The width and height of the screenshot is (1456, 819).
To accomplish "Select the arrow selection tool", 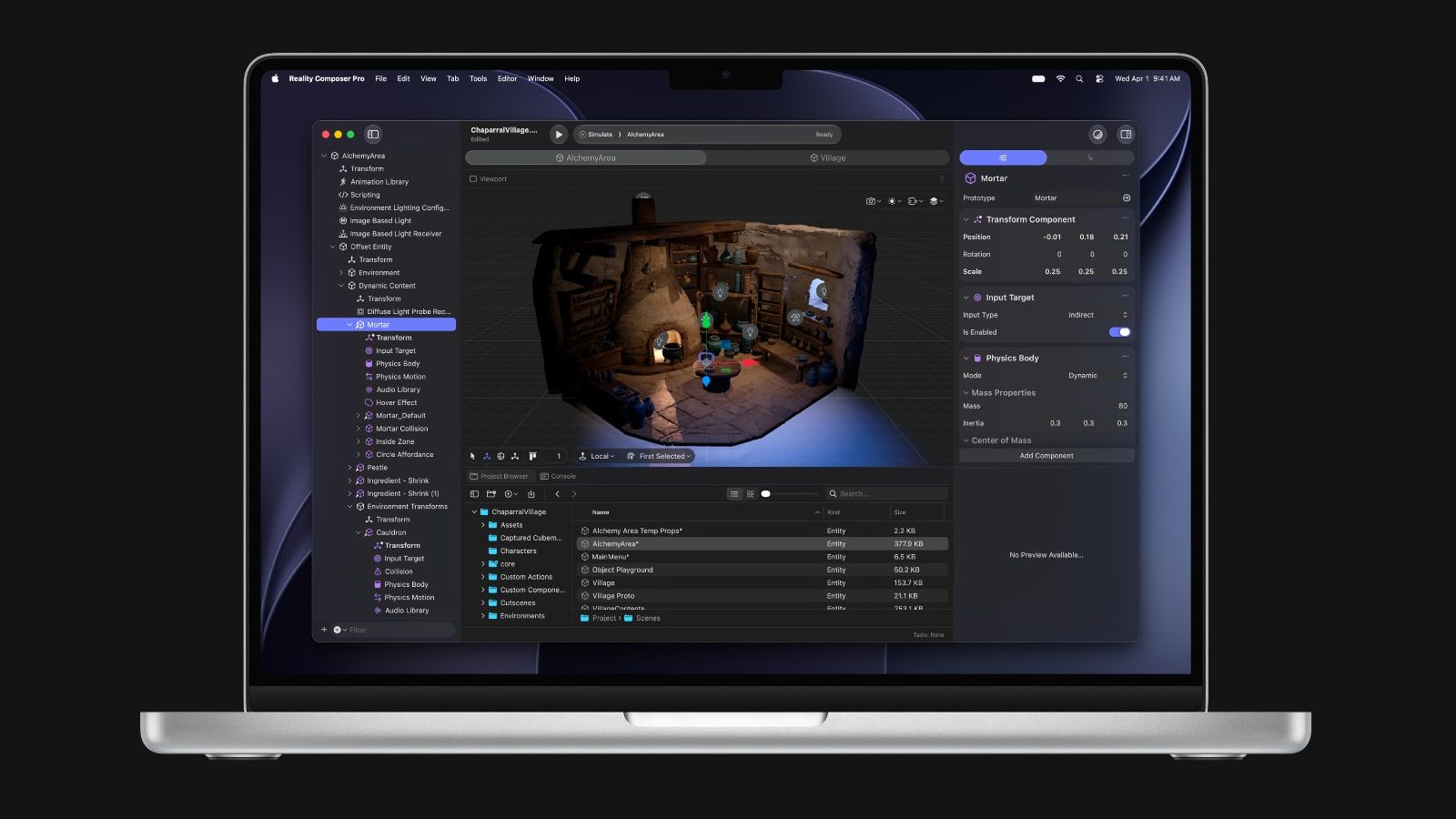I will point(472,456).
